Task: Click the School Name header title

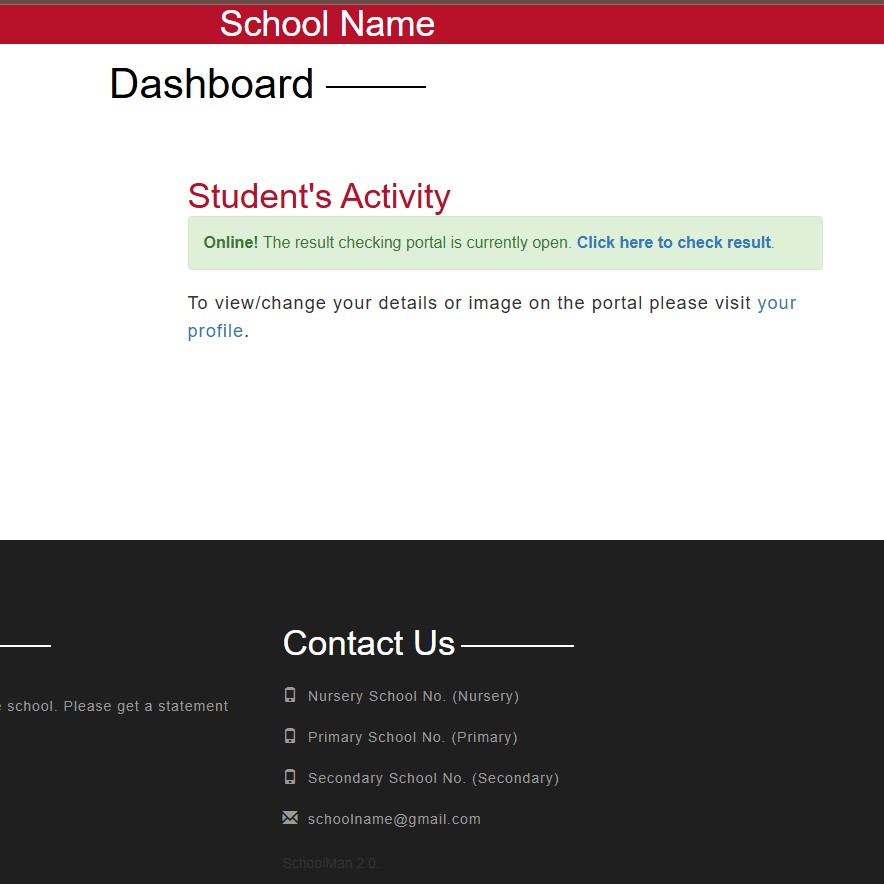Action: 327,24
